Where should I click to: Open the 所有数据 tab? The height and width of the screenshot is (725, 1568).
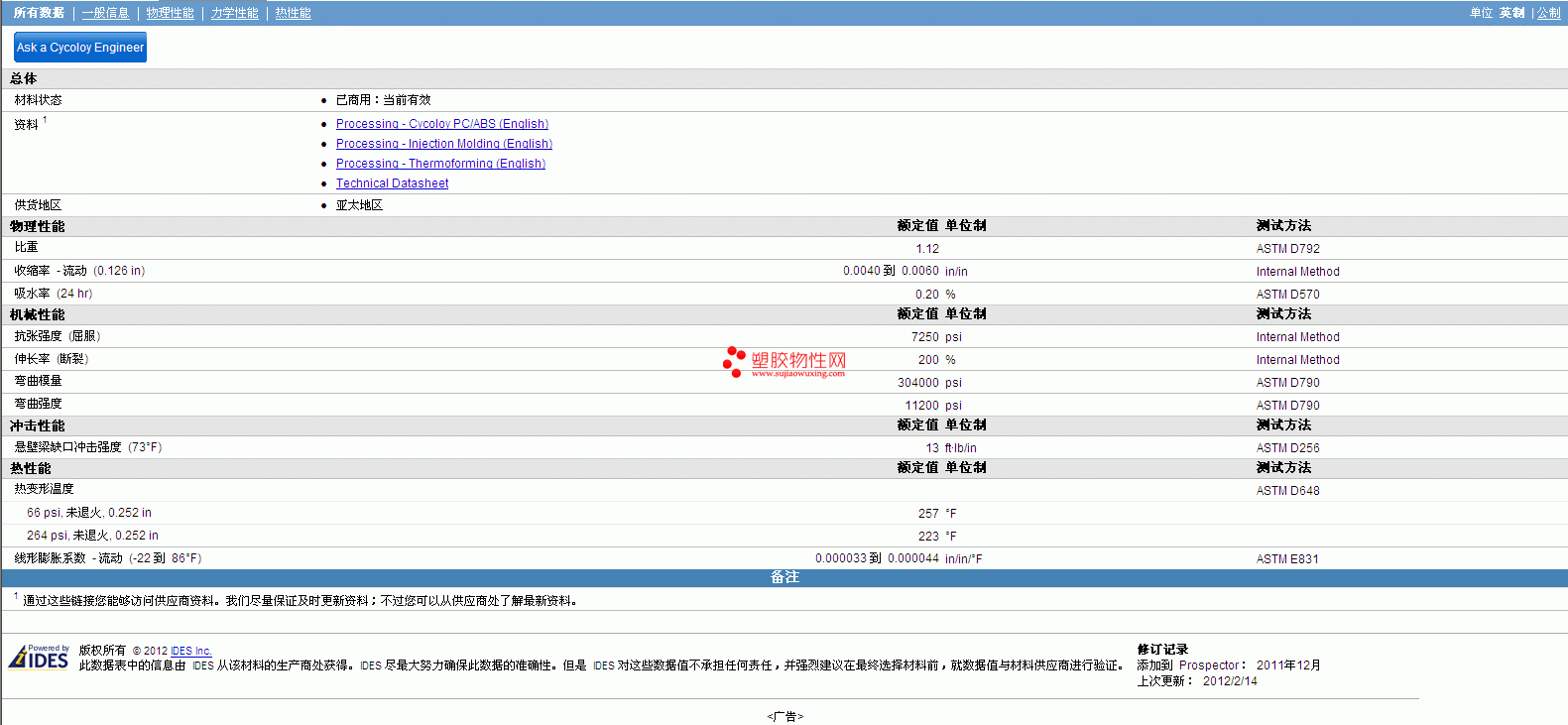[x=39, y=13]
